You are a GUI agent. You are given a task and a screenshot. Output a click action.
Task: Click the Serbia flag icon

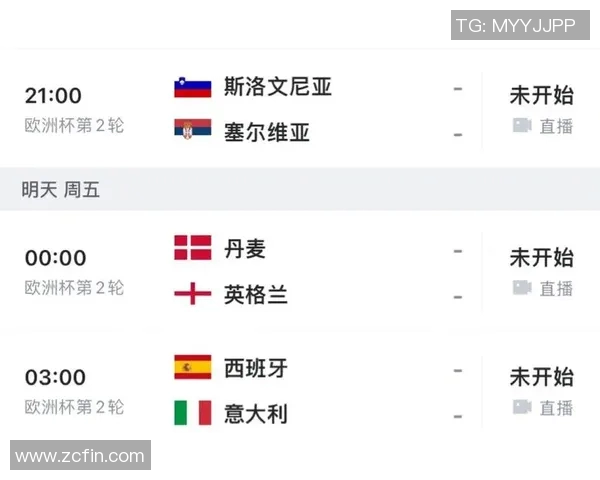click(x=193, y=131)
